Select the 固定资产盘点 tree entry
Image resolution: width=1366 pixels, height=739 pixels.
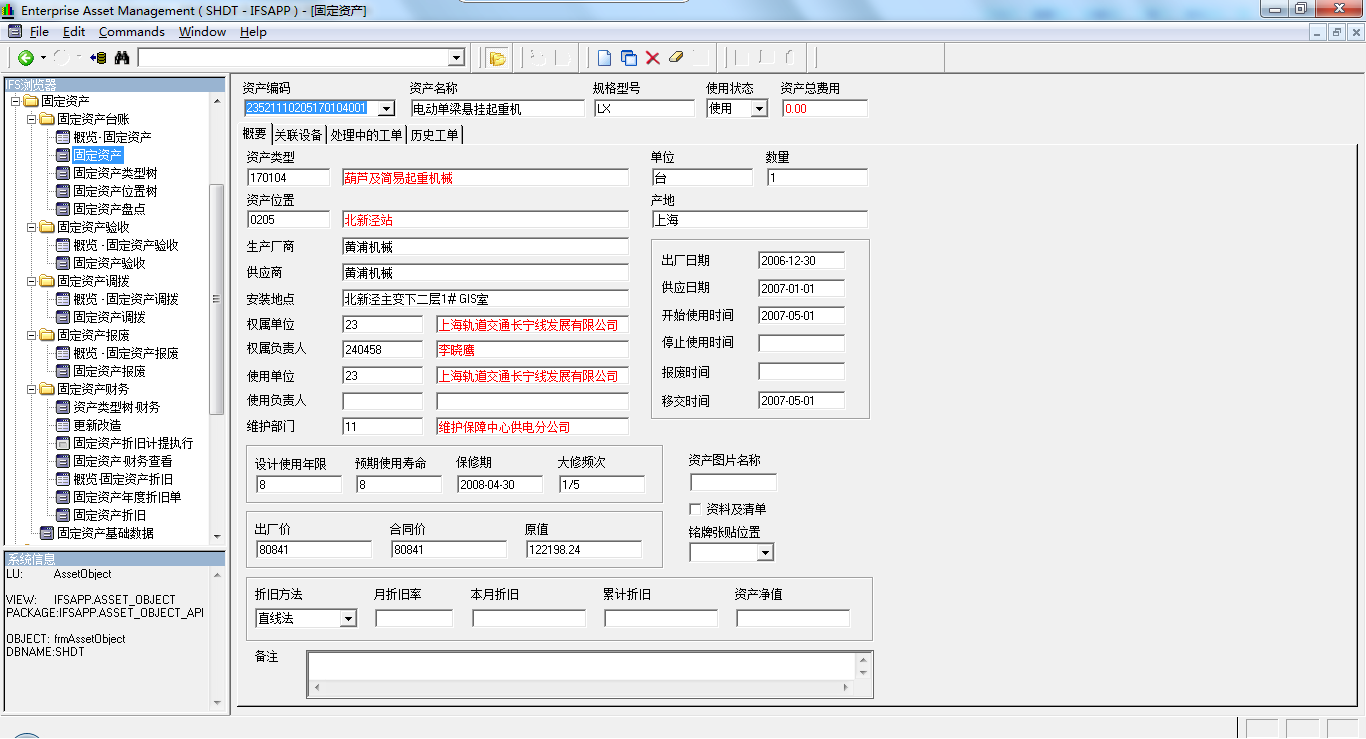(x=110, y=209)
